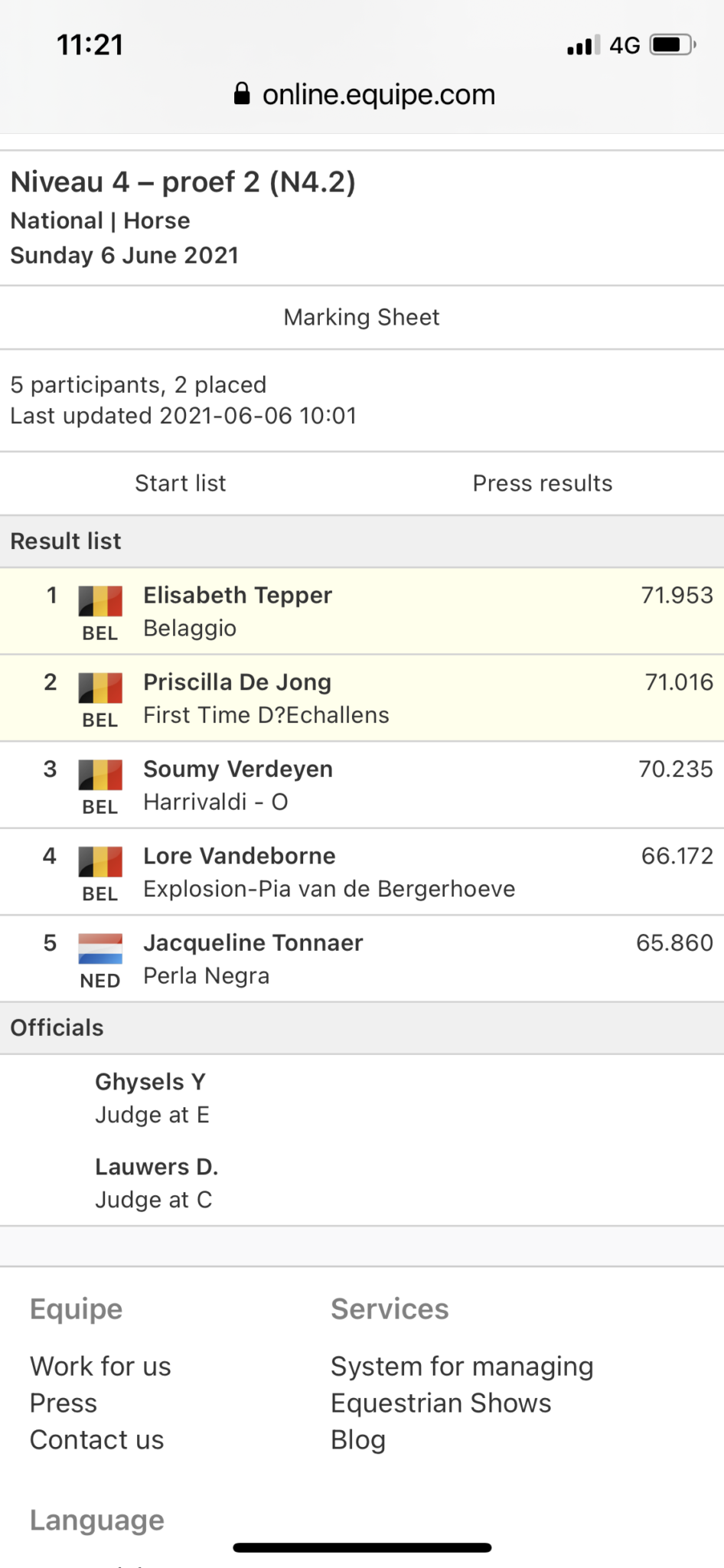
Task: Tap Dutch flag beside Jacqueline Tonnaer
Action: click(x=100, y=949)
